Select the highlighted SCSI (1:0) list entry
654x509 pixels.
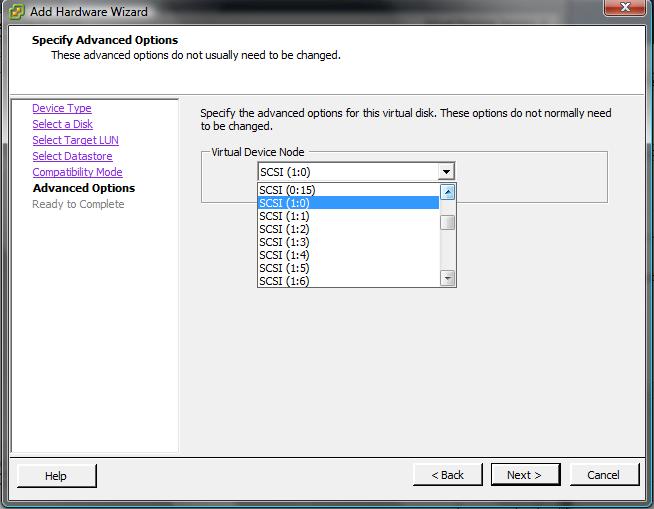[x=348, y=203]
